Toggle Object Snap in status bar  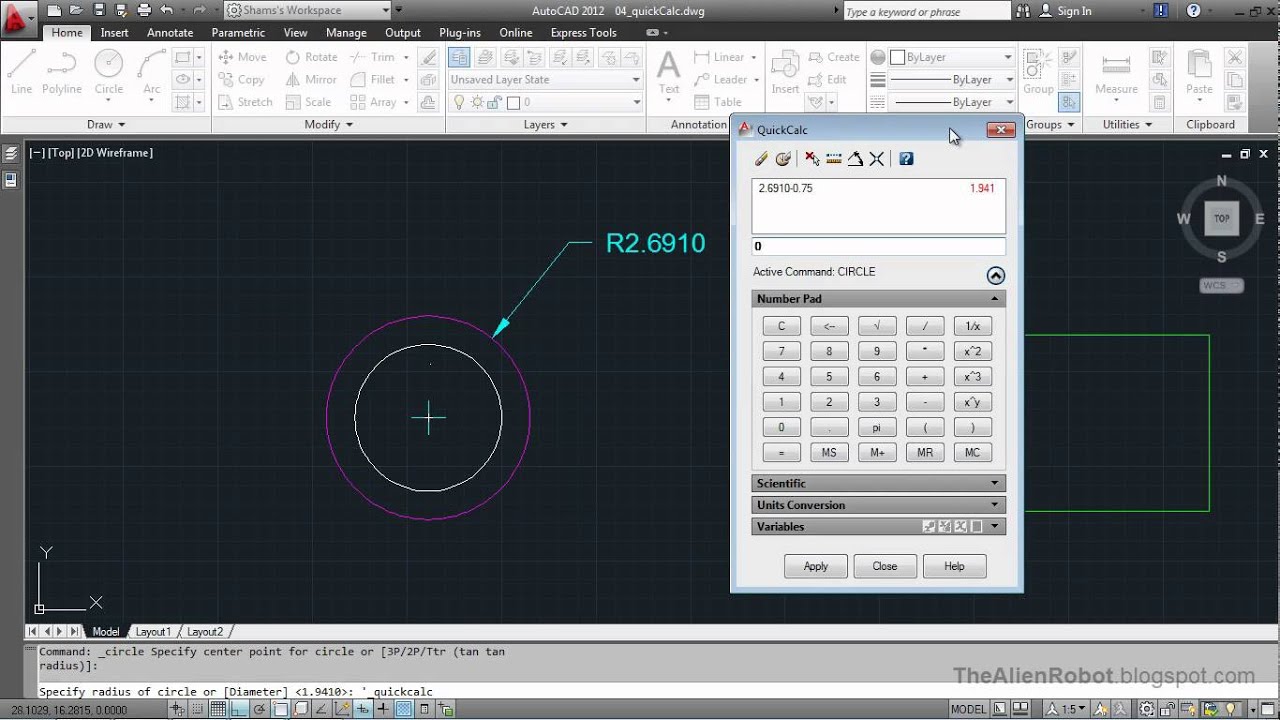coord(281,709)
